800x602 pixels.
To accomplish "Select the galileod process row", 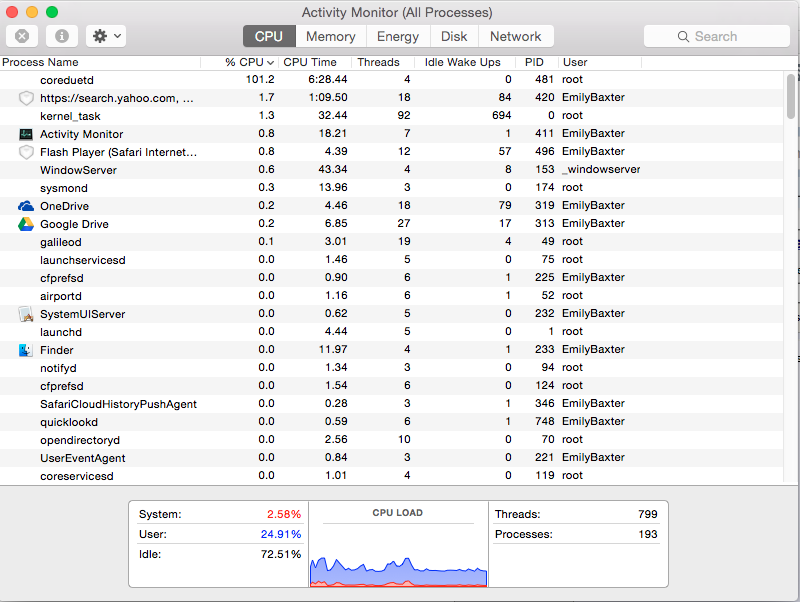I will pos(391,242).
